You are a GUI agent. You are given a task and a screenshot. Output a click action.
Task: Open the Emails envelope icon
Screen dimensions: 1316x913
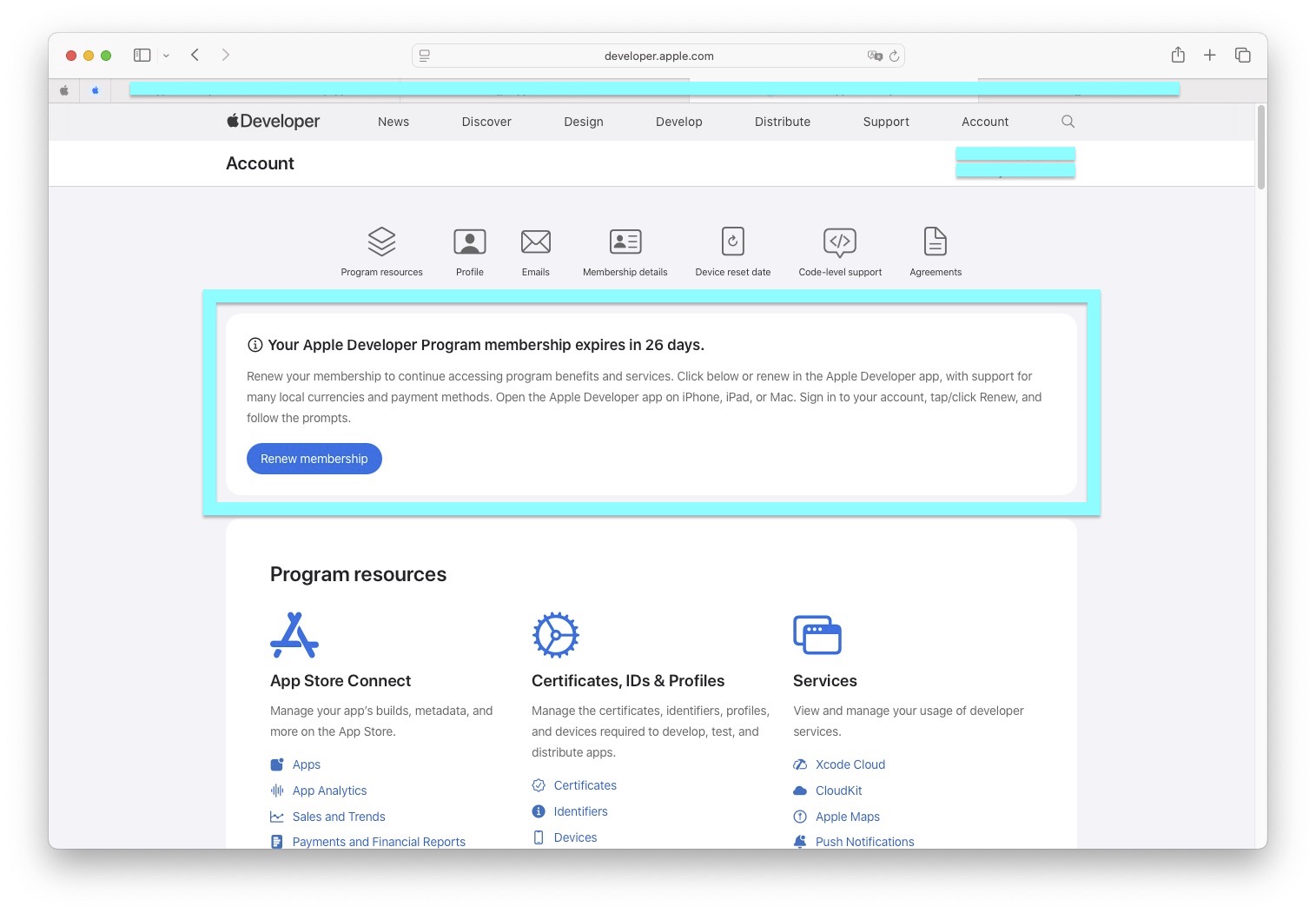click(536, 241)
